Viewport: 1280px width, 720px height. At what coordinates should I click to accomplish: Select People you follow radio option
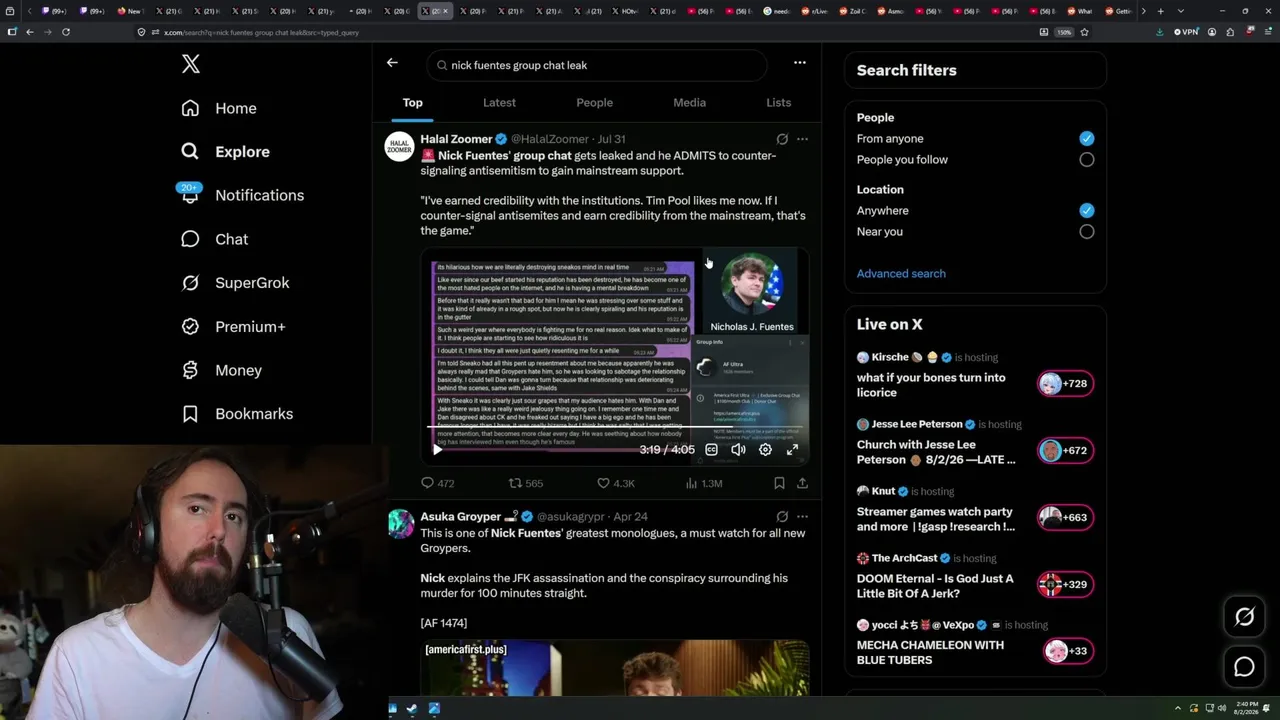point(1086,160)
